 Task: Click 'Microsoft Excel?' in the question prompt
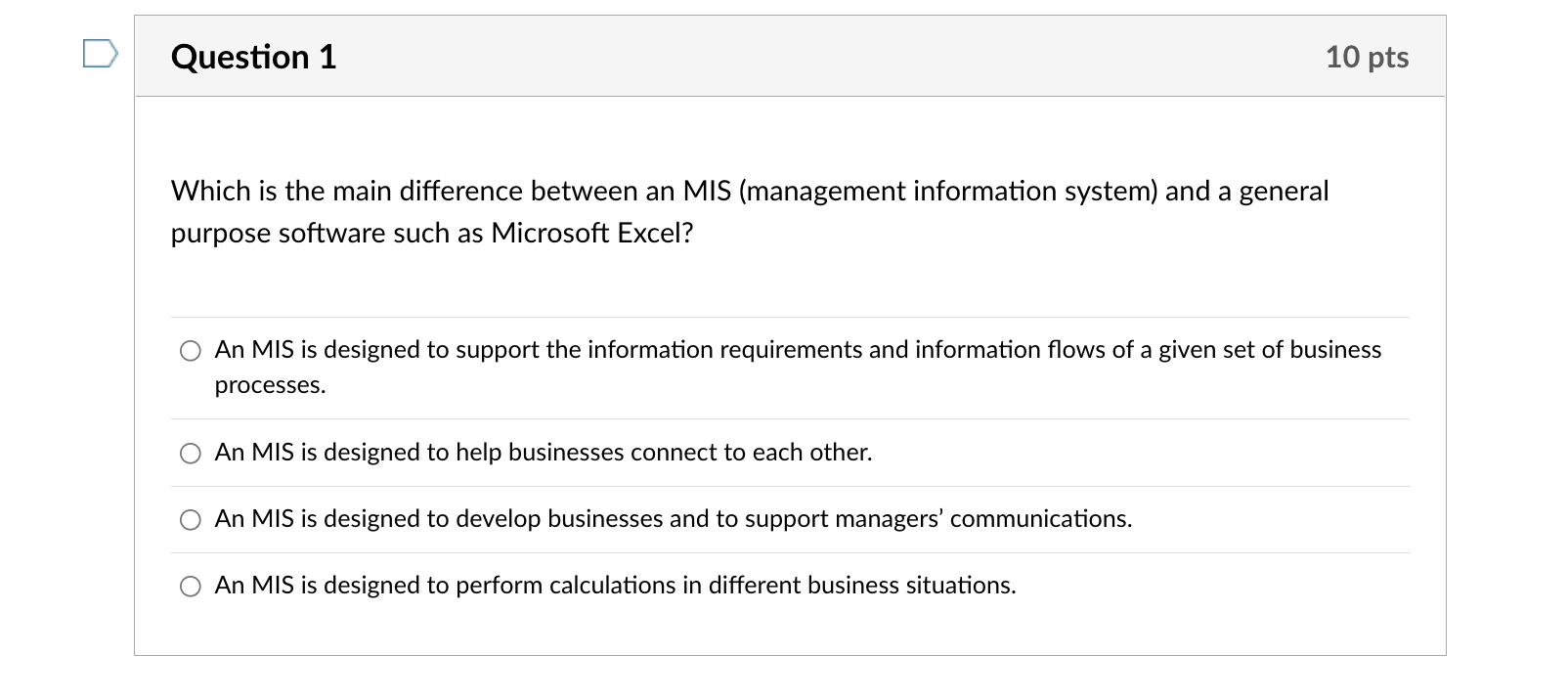[x=591, y=234]
